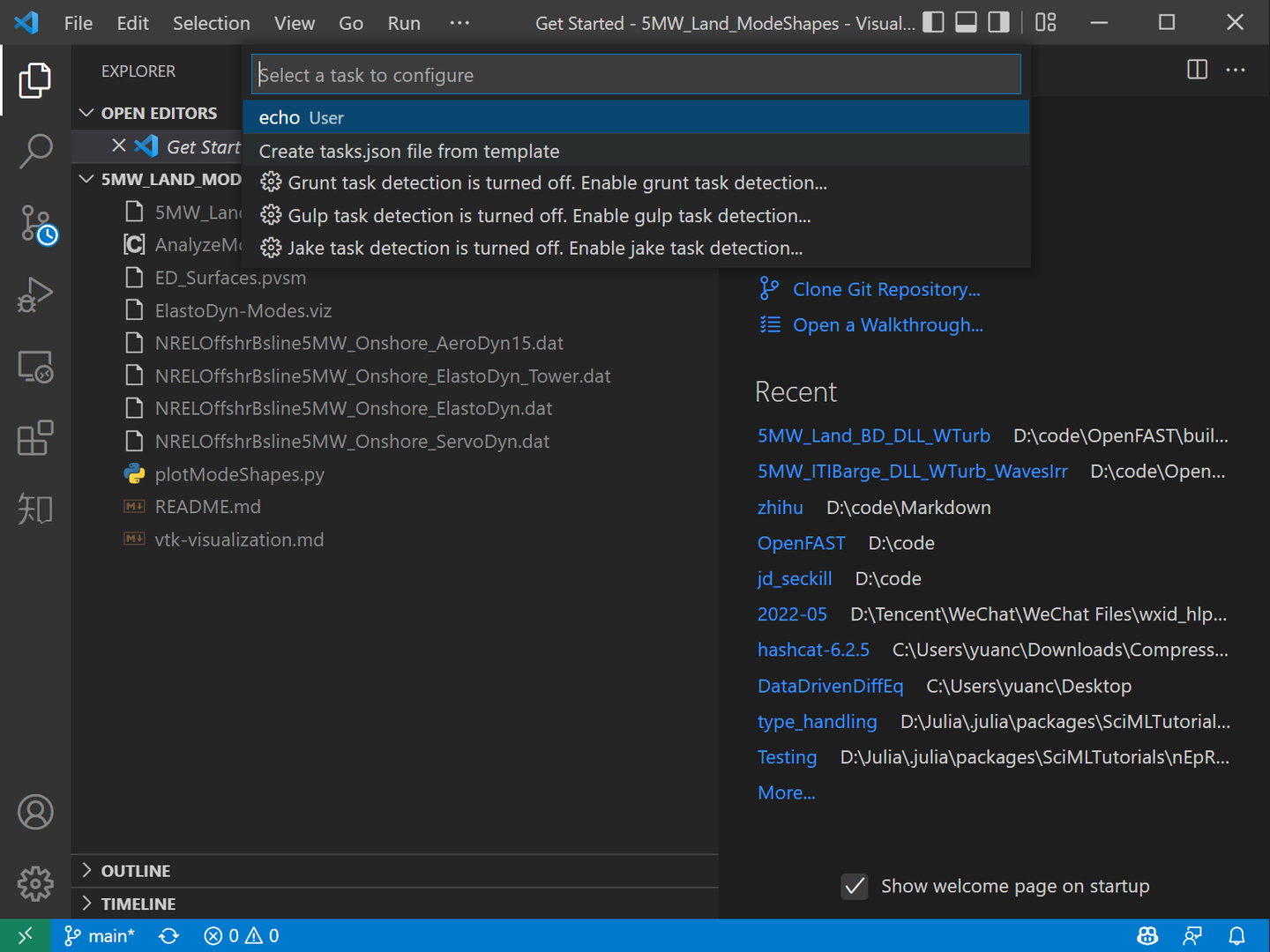Toggle the primary side bar layout button
The height and width of the screenshot is (952, 1270).
click(x=933, y=22)
